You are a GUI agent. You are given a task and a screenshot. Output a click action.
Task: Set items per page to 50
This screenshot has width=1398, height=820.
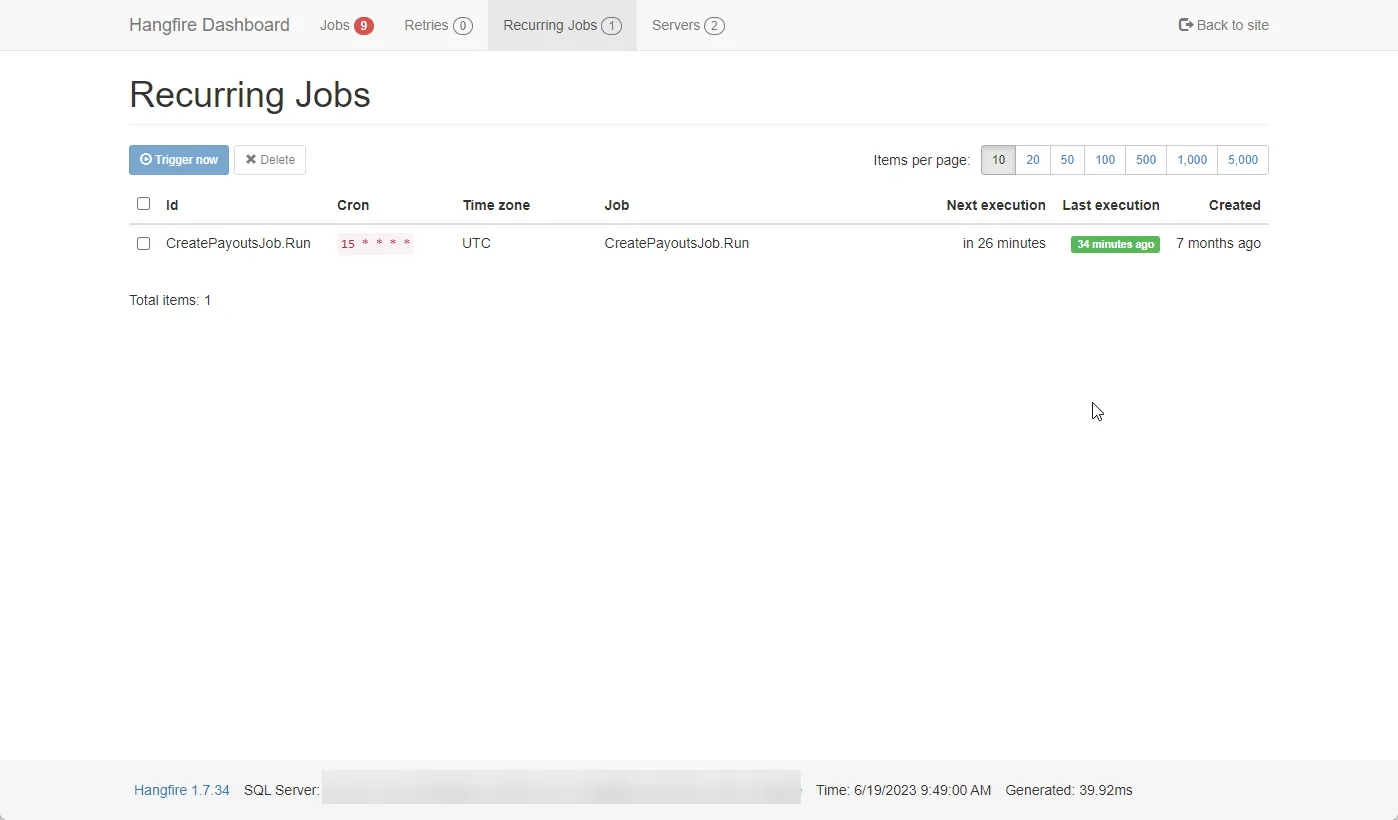click(x=1067, y=160)
